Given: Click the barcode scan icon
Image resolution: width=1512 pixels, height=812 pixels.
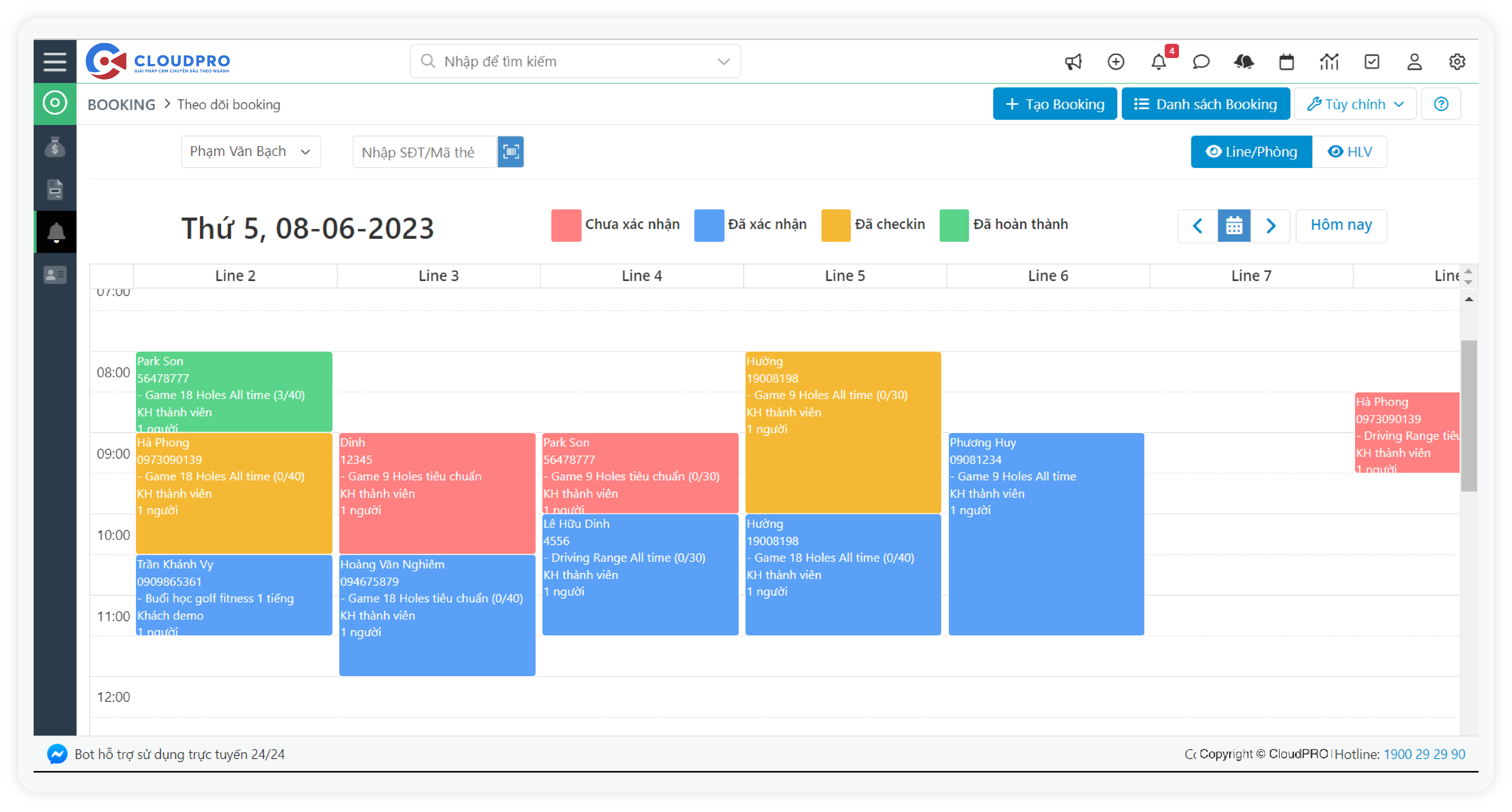Looking at the screenshot, I should coord(511,152).
